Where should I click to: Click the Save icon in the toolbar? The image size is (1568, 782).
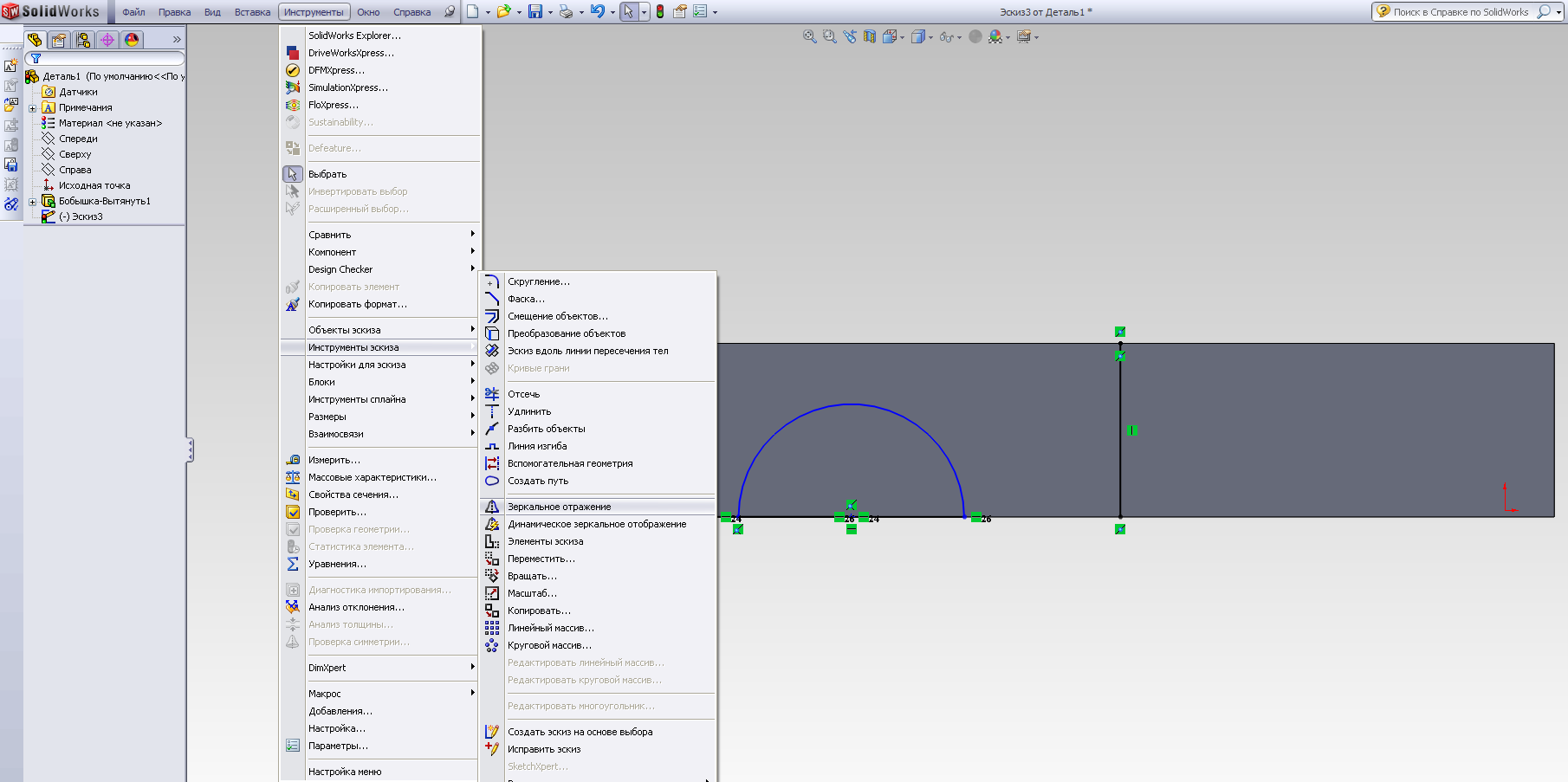535,12
